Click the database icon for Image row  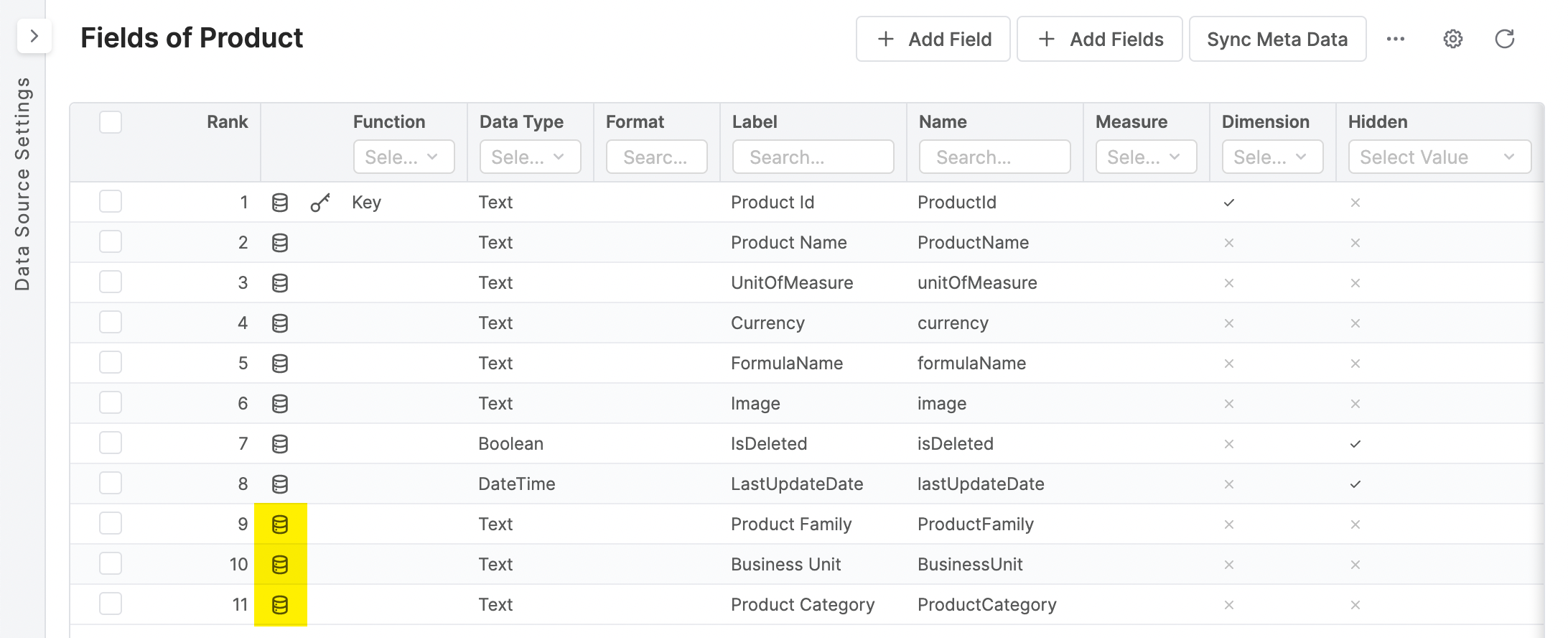280,404
